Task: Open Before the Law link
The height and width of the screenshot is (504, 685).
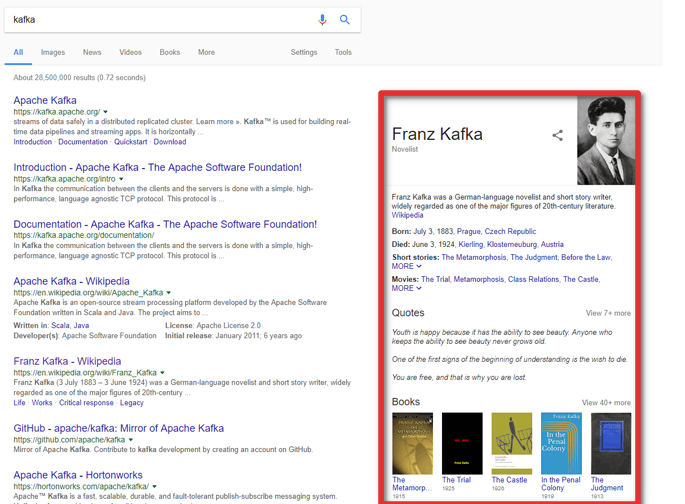Action: (x=586, y=258)
